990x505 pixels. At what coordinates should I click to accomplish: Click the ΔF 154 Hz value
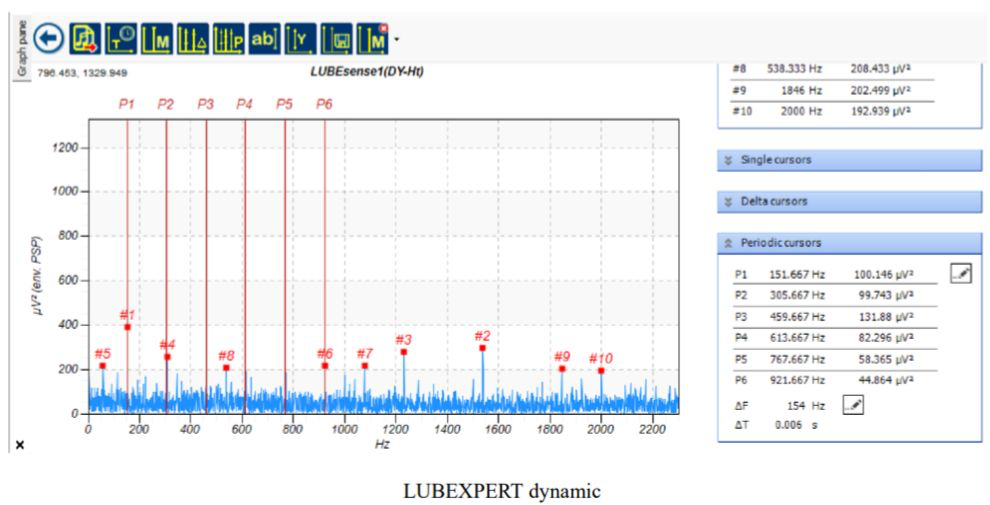[x=808, y=406]
